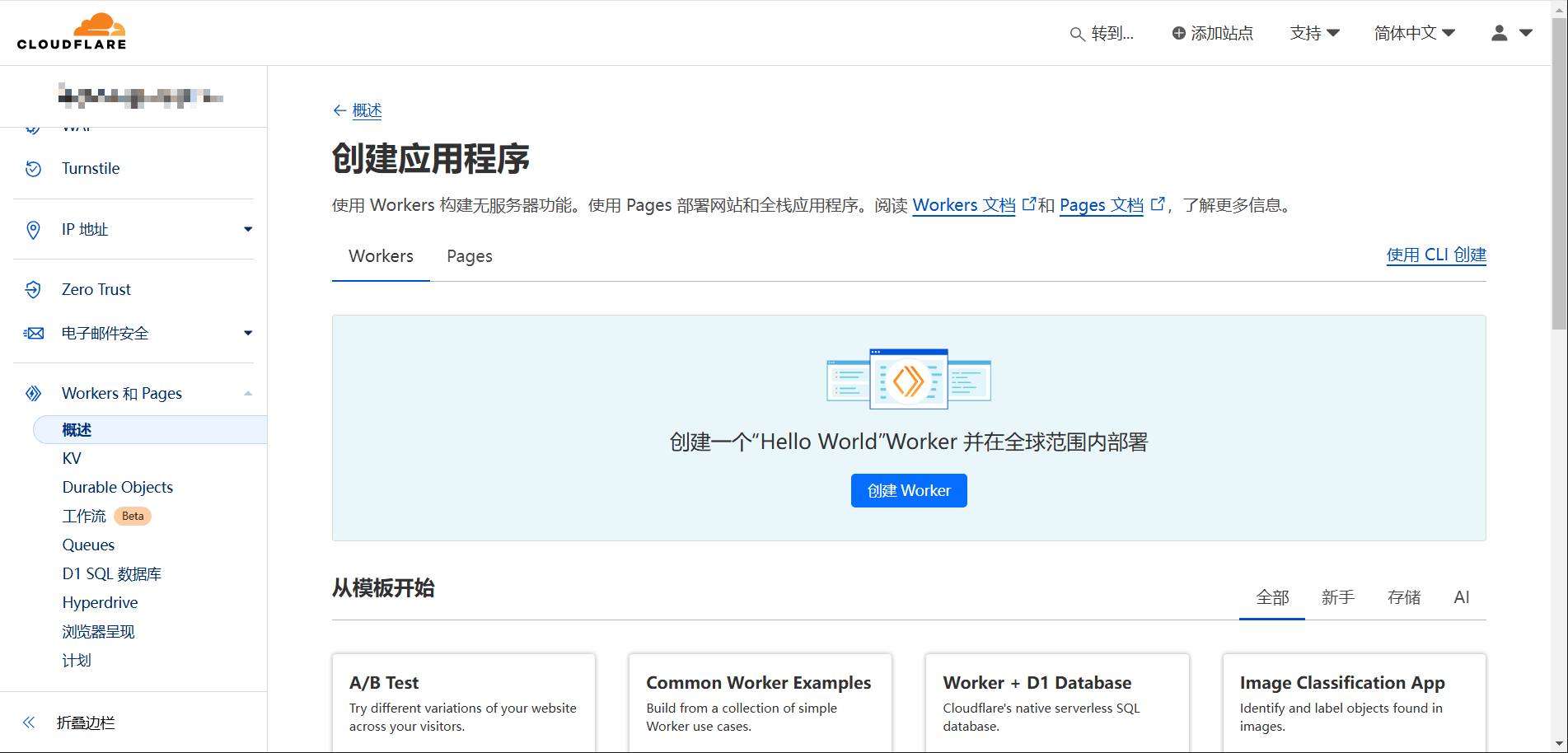Click the external link icon after Workers 文档
This screenshot has height=753, width=1568.
tap(1028, 203)
